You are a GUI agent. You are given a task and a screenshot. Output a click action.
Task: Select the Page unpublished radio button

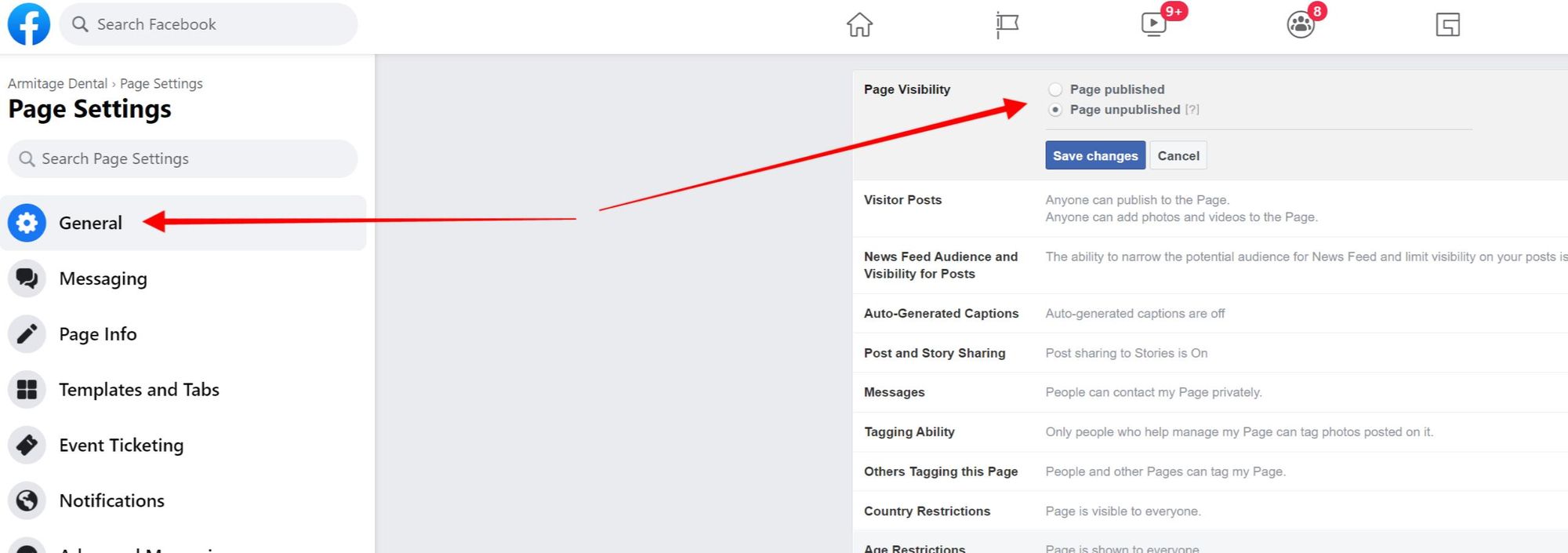tap(1055, 110)
